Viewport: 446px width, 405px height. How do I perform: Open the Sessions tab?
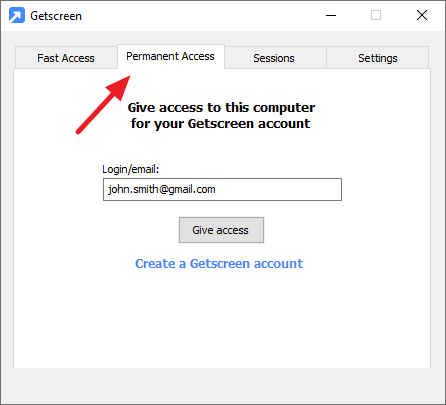274,58
